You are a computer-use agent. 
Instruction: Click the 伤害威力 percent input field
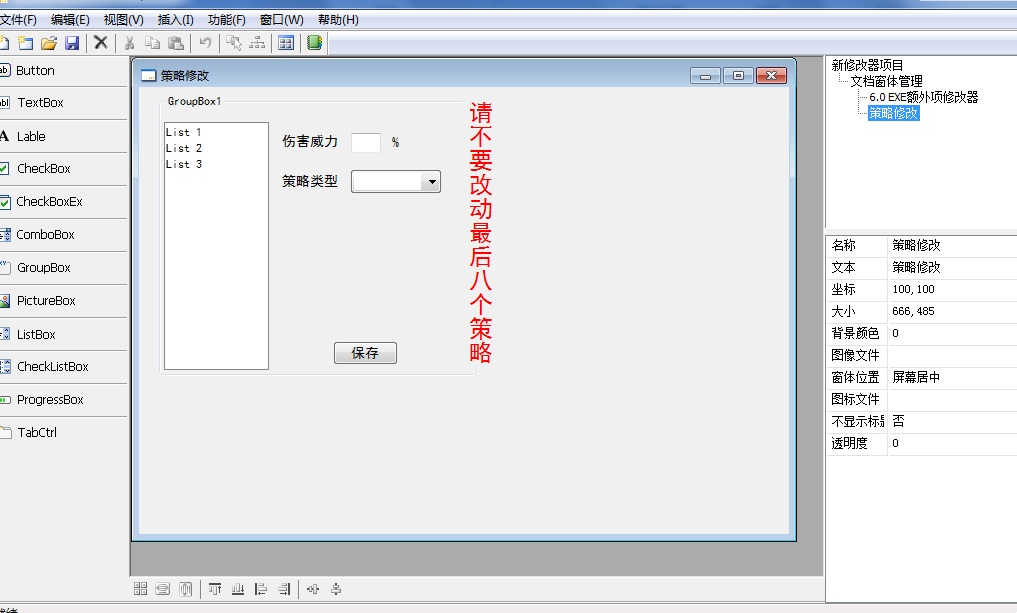366,143
